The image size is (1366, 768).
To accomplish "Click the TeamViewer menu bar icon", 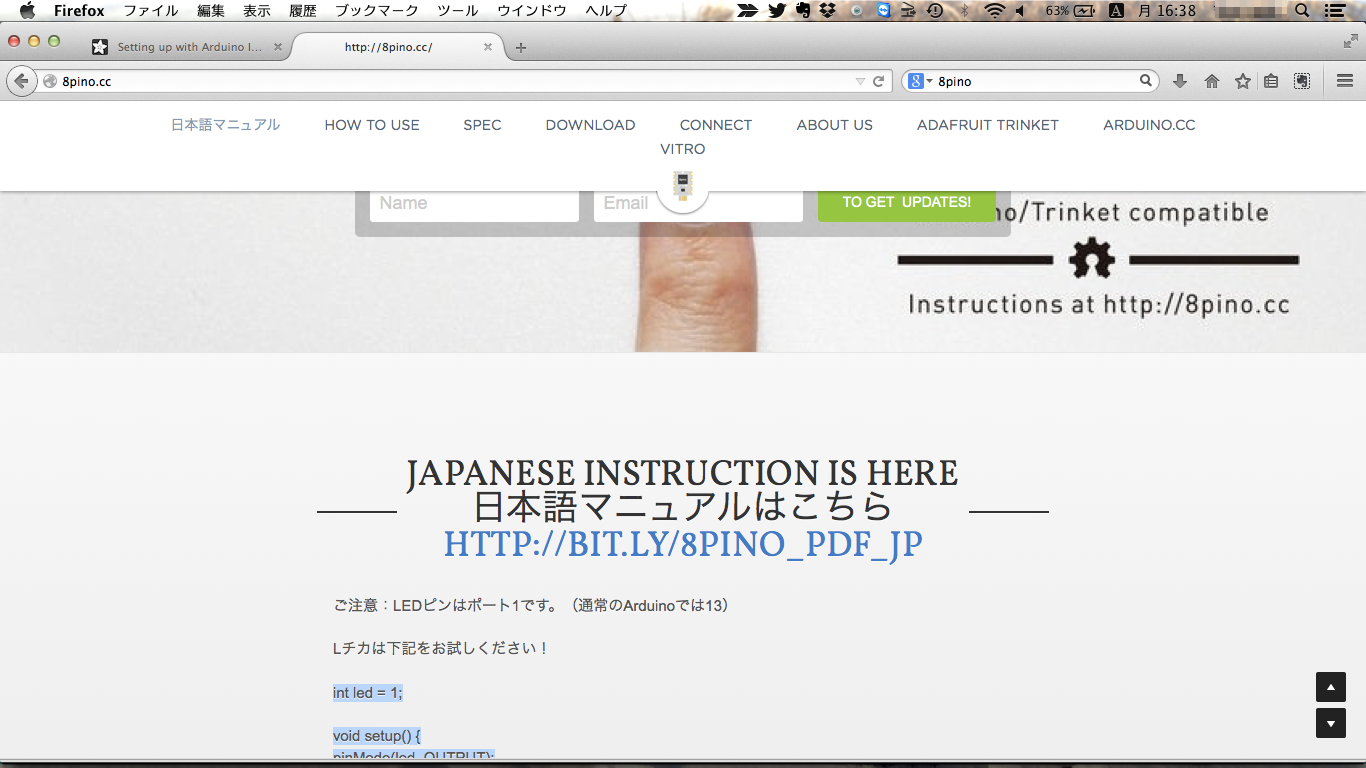I will (x=883, y=11).
